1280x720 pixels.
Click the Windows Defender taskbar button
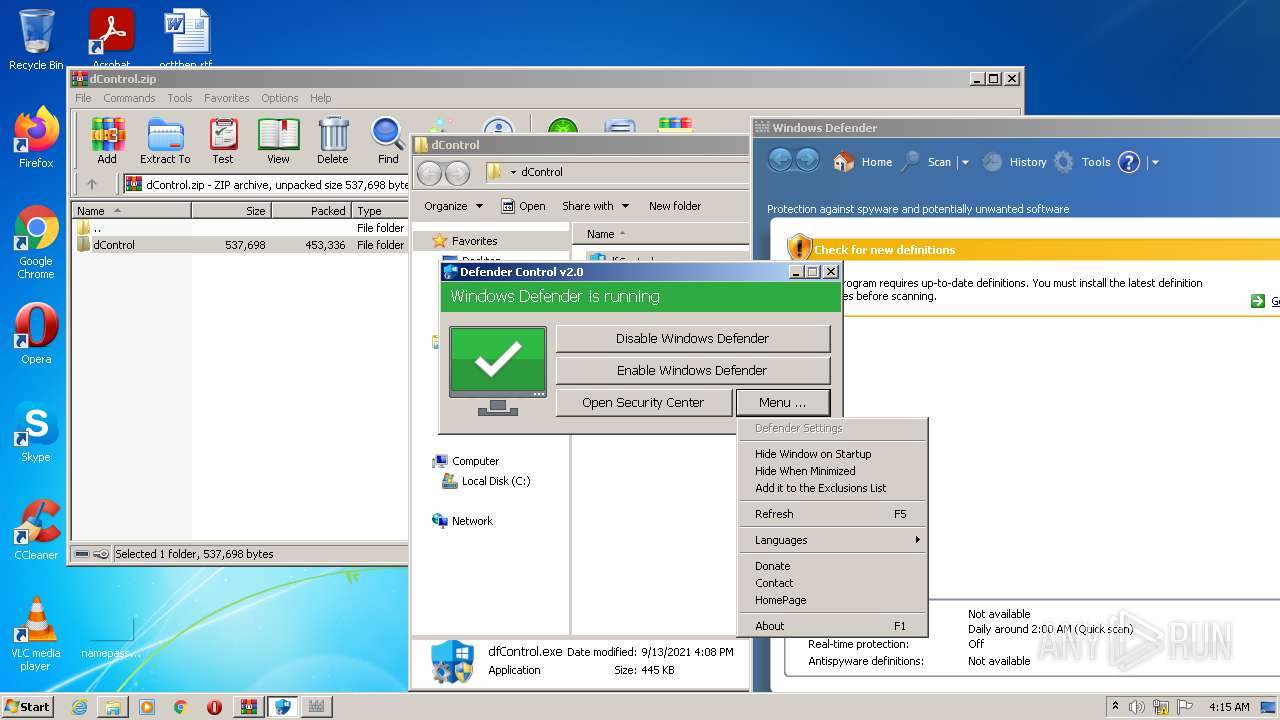click(x=317, y=707)
